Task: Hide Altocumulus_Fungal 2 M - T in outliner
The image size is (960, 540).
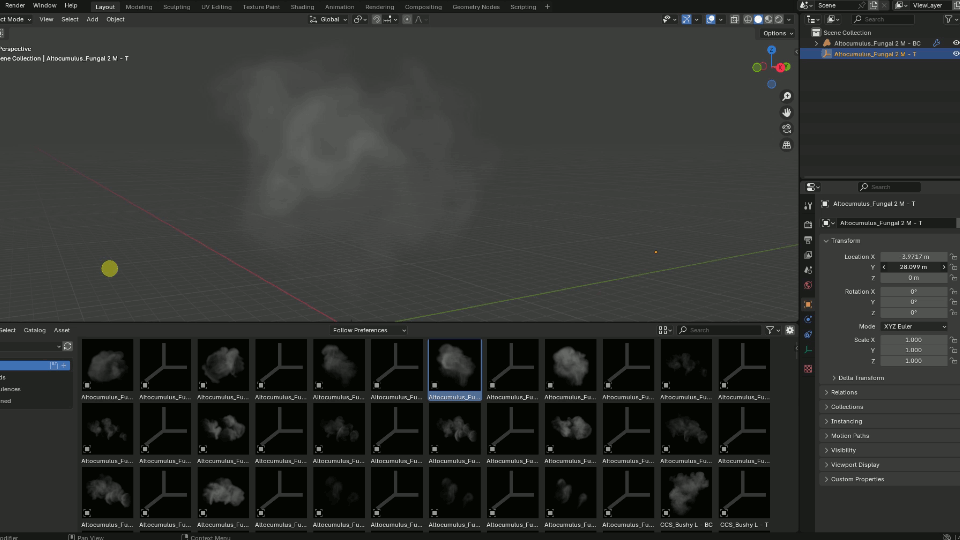Action: pyautogui.click(x=955, y=54)
